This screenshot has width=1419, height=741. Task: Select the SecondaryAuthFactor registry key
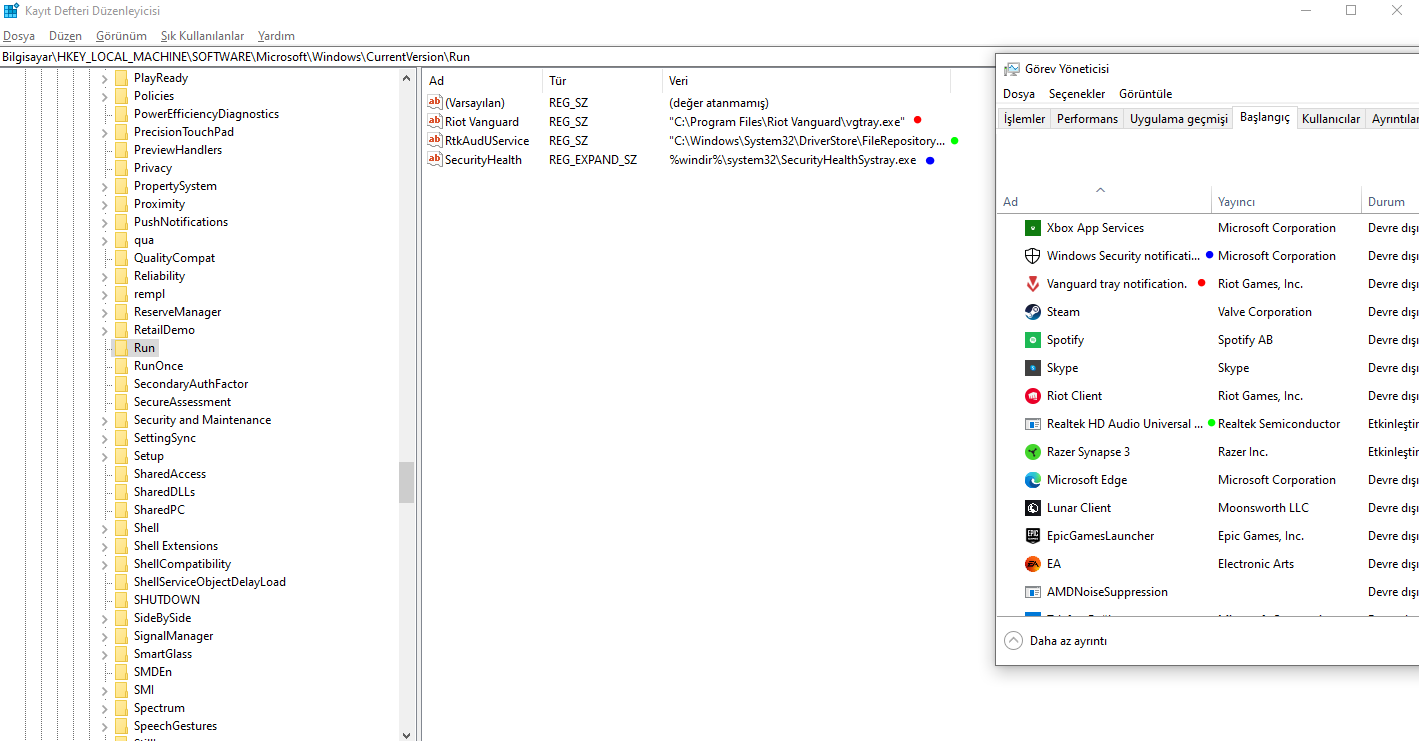pyautogui.click(x=191, y=384)
